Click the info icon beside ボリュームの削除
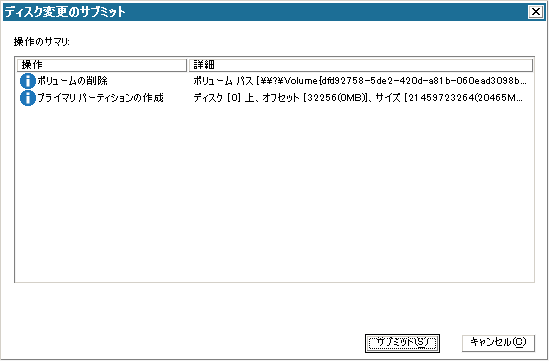549x361 pixels. click(x=28, y=81)
